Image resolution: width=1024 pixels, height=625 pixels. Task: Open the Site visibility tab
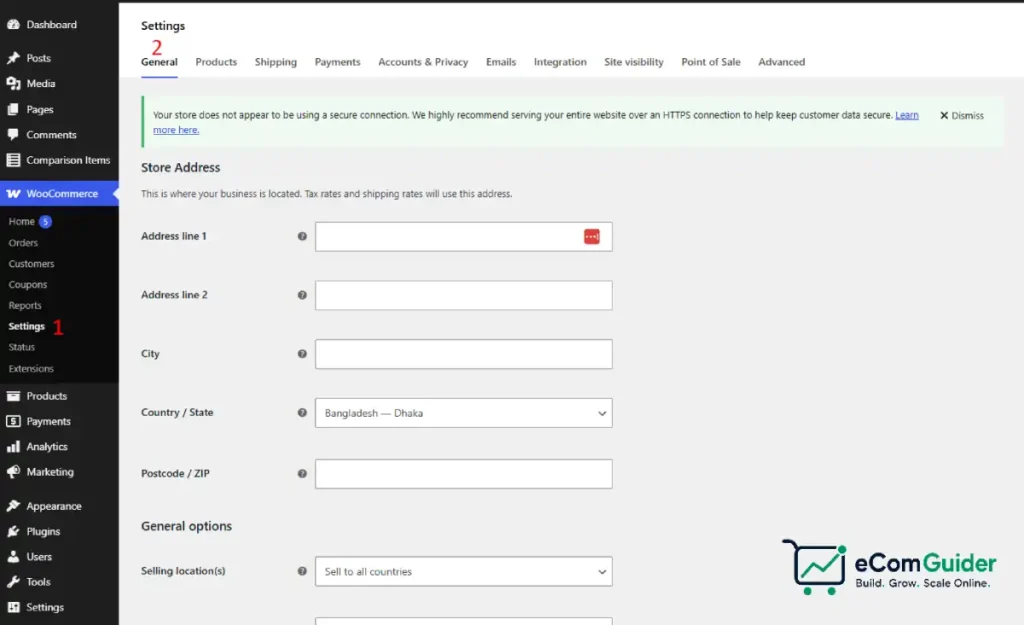tap(633, 62)
